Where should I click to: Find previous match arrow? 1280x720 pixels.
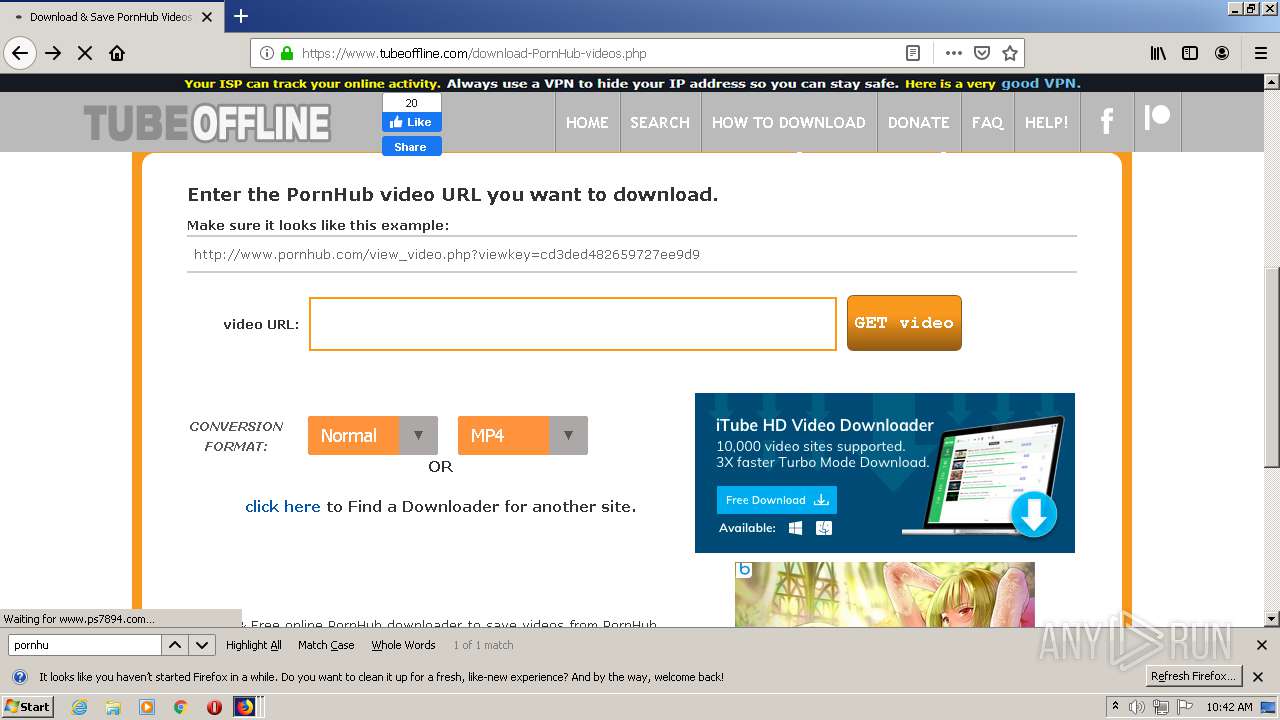[174, 645]
